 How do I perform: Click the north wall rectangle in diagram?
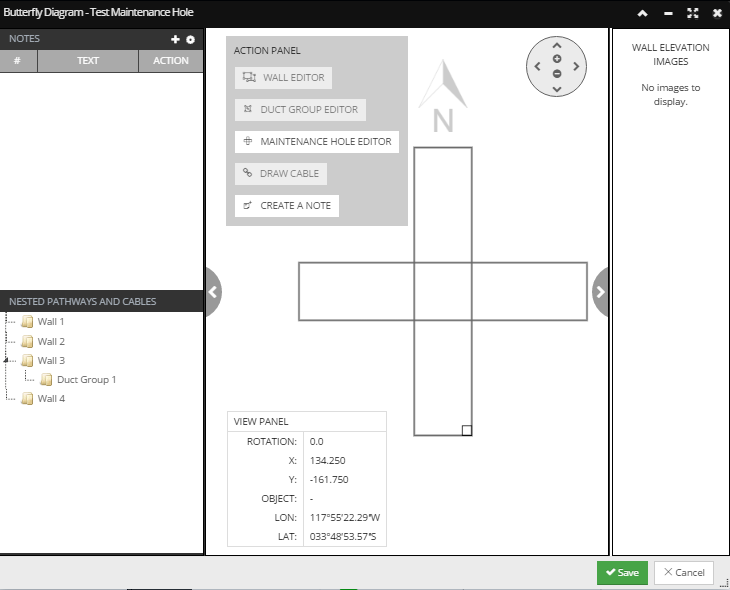point(443,205)
